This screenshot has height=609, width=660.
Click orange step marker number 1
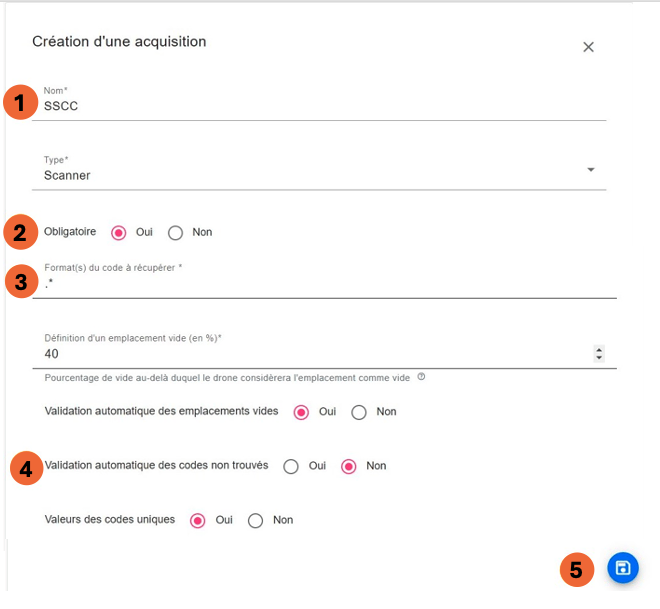17,103
